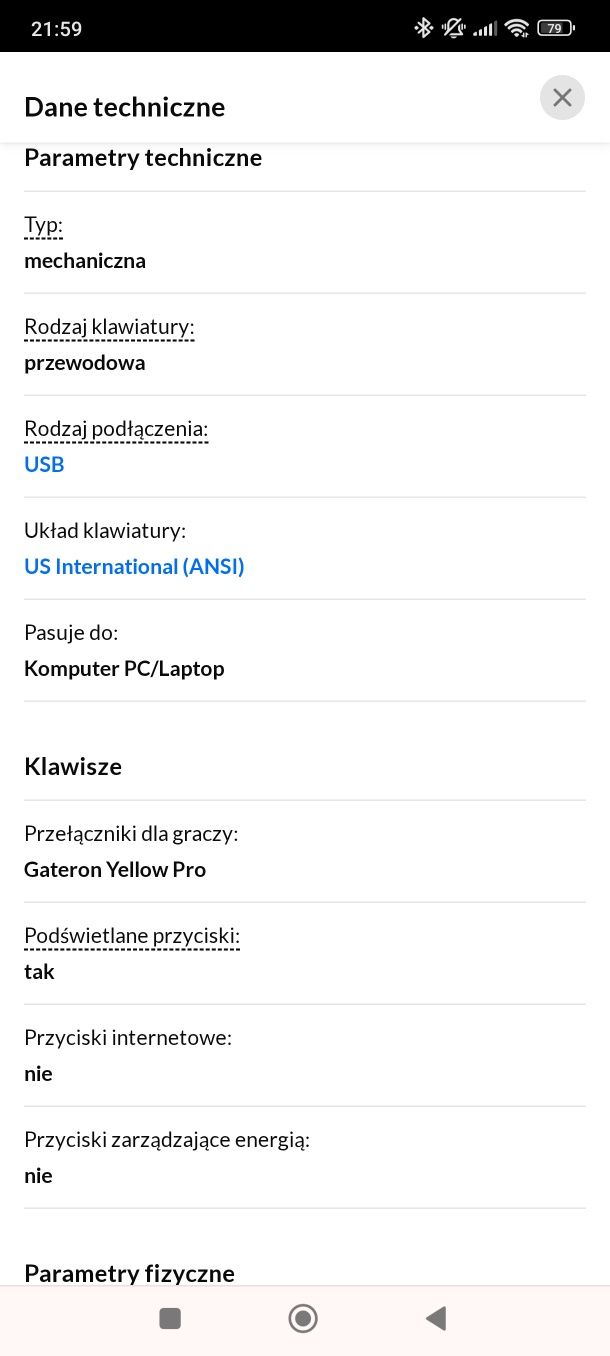The height and width of the screenshot is (1356, 610).
Task: Tap the Dane techniczne header title
Action: [125, 107]
